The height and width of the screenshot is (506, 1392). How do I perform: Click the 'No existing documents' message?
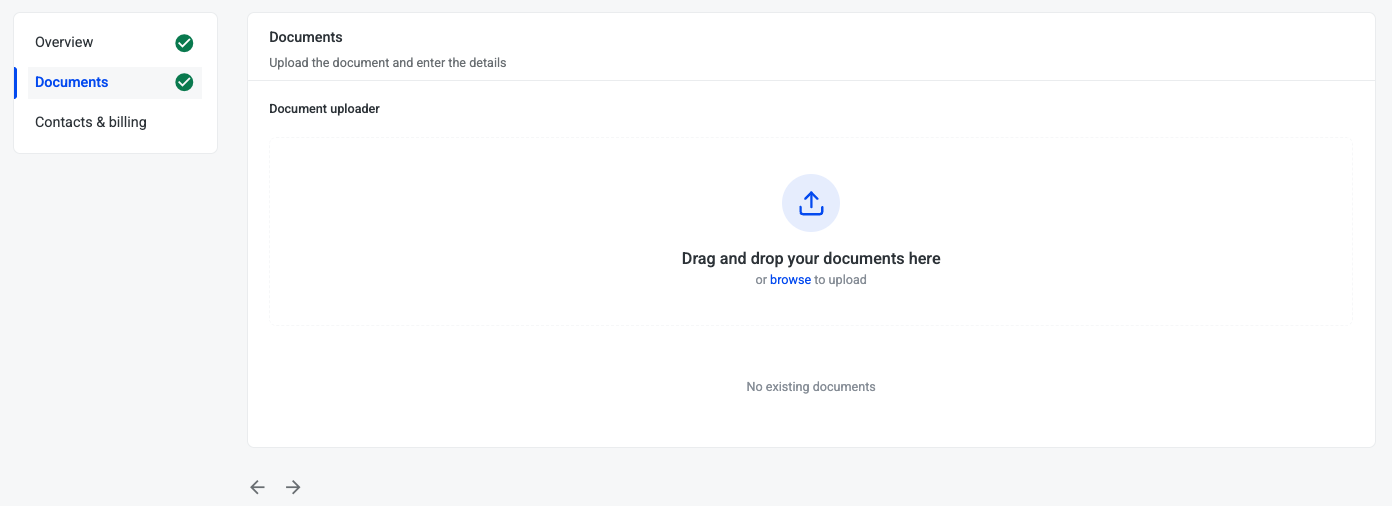[x=811, y=387]
